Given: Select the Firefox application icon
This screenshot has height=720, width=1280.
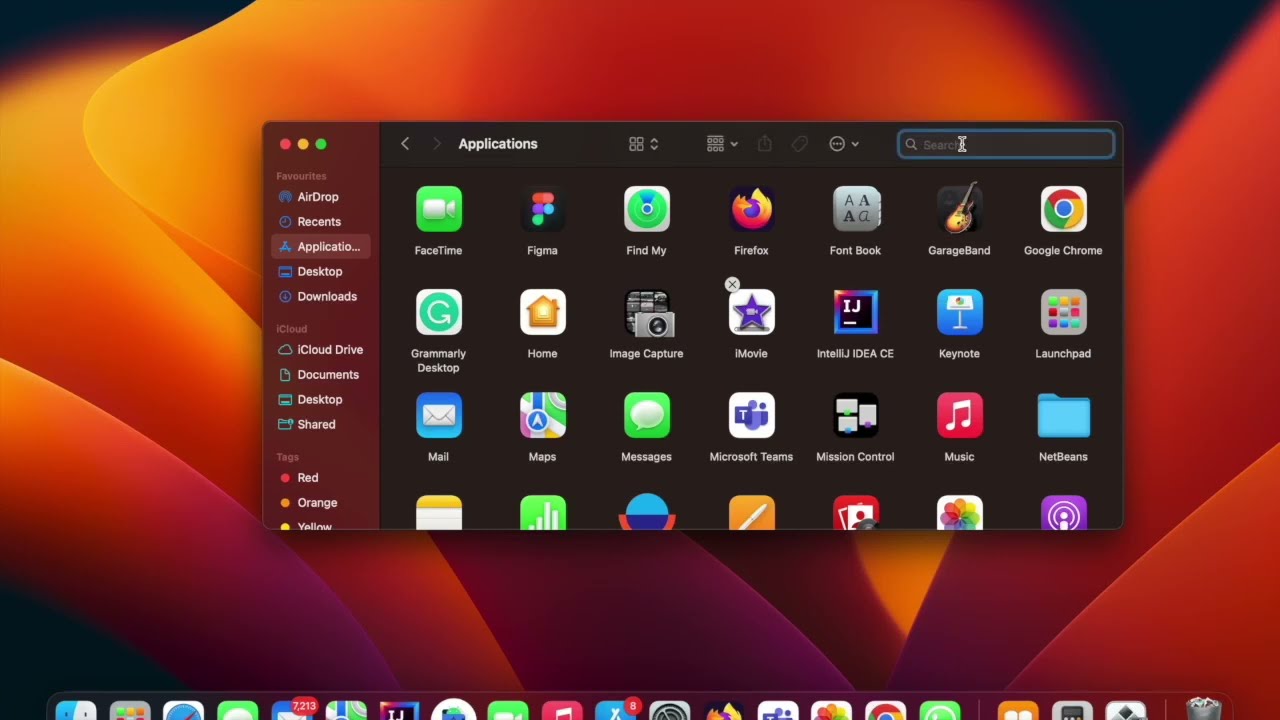Looking at the screenshot, I should click(x=751, y=209).
